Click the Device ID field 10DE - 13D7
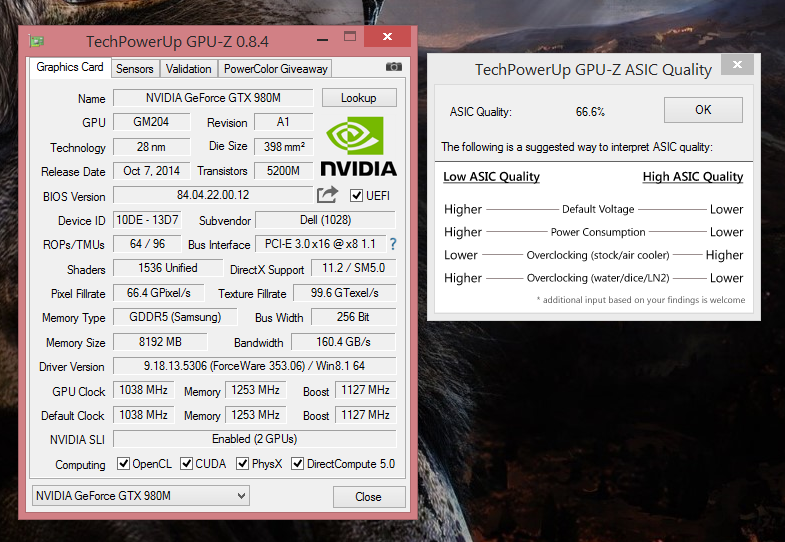This screenshot has width=785, height=542. coord(147,220)
